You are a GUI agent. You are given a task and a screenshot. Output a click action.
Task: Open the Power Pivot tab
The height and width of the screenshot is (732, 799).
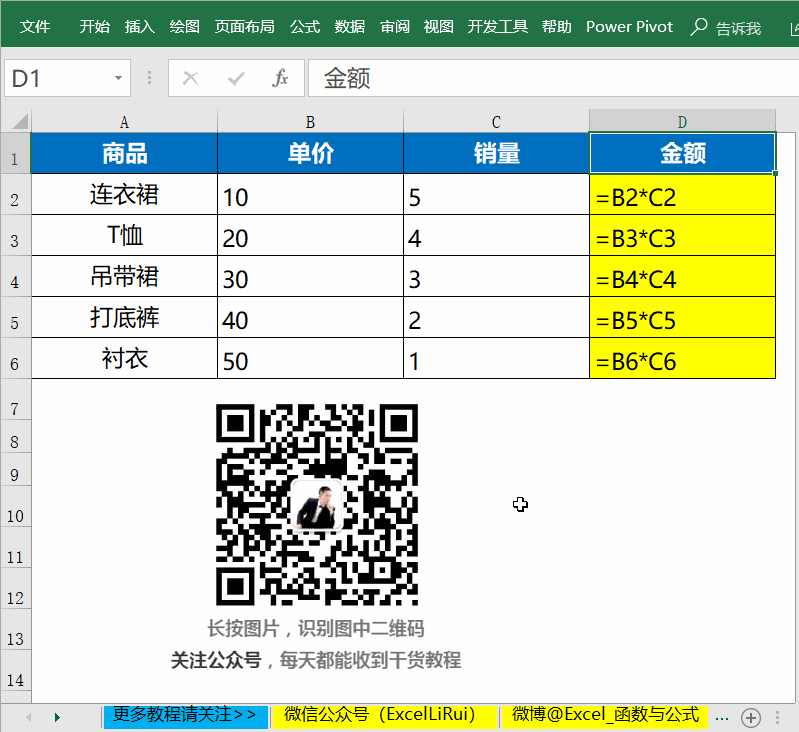(x=629, y=26)
